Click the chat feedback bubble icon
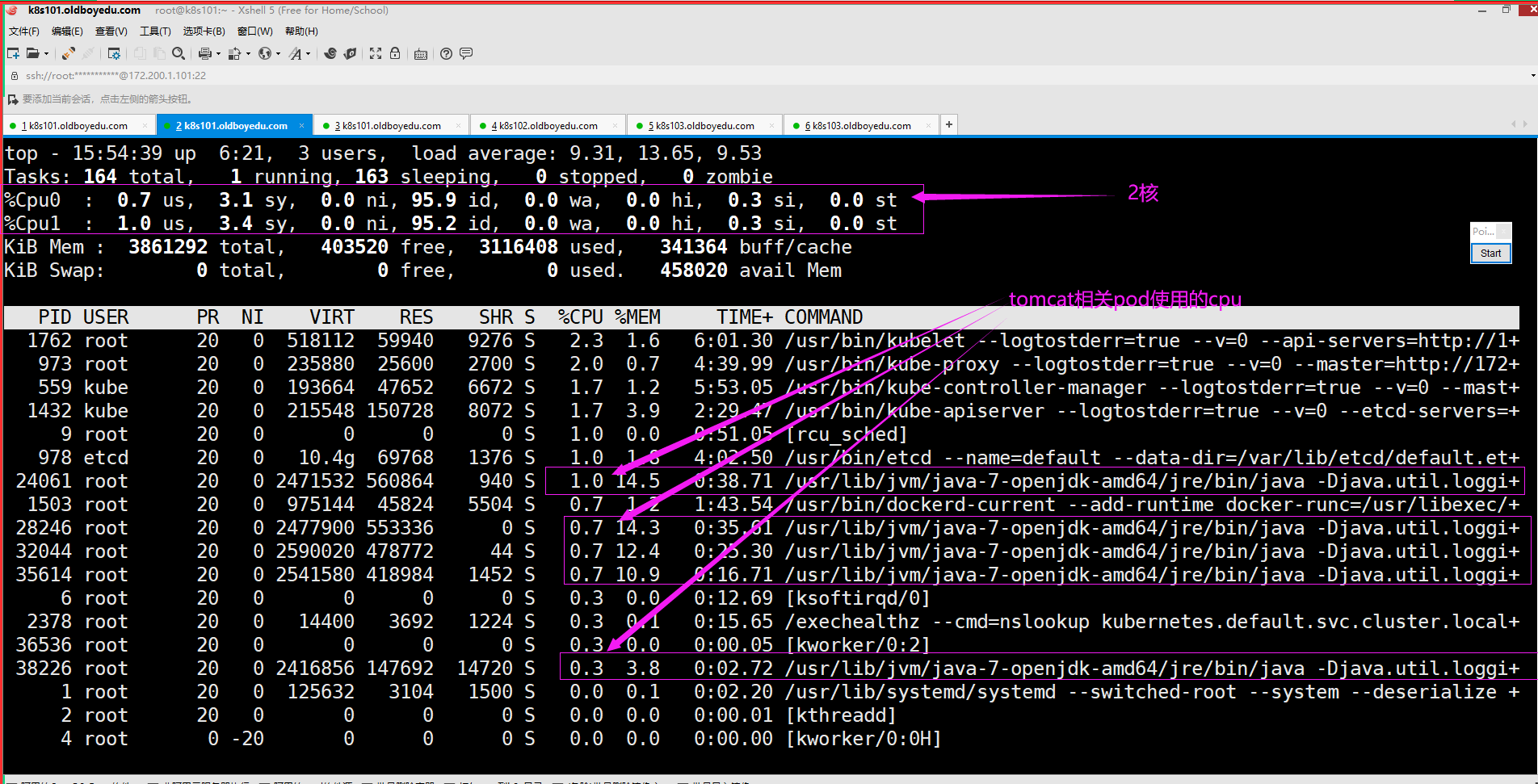 466,53
